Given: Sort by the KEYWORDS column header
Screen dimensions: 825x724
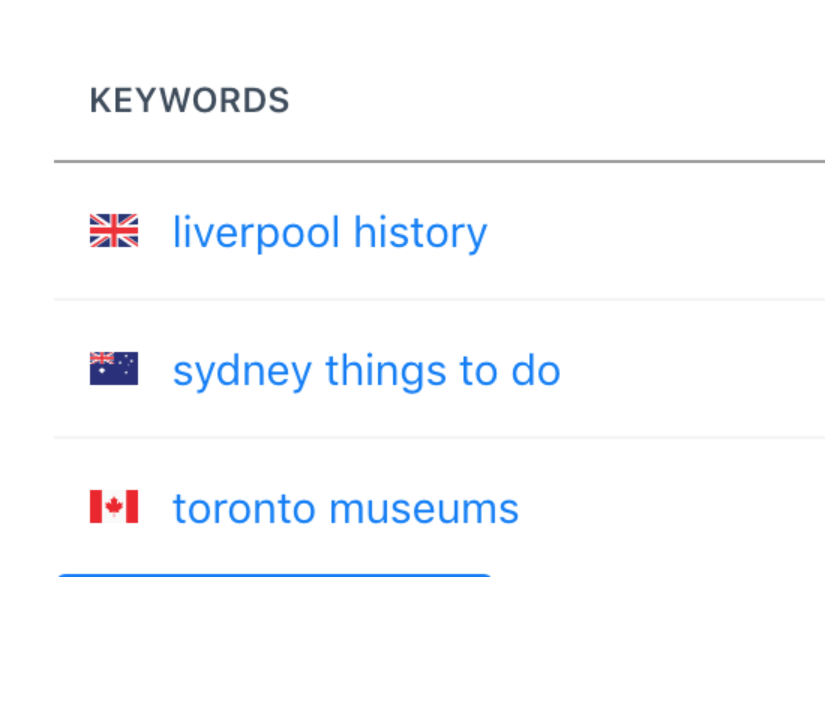Looking at the screenshot, I should pos(189,100).
